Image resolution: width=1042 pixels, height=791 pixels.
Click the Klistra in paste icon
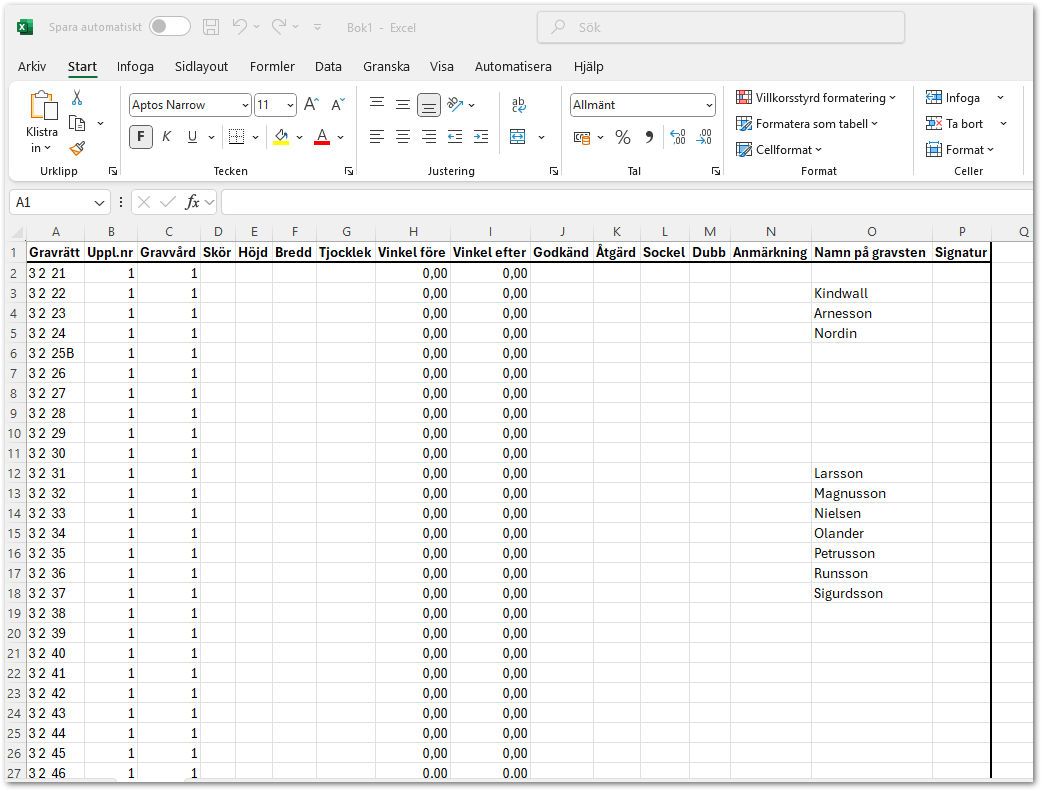[x=43, y=106]
